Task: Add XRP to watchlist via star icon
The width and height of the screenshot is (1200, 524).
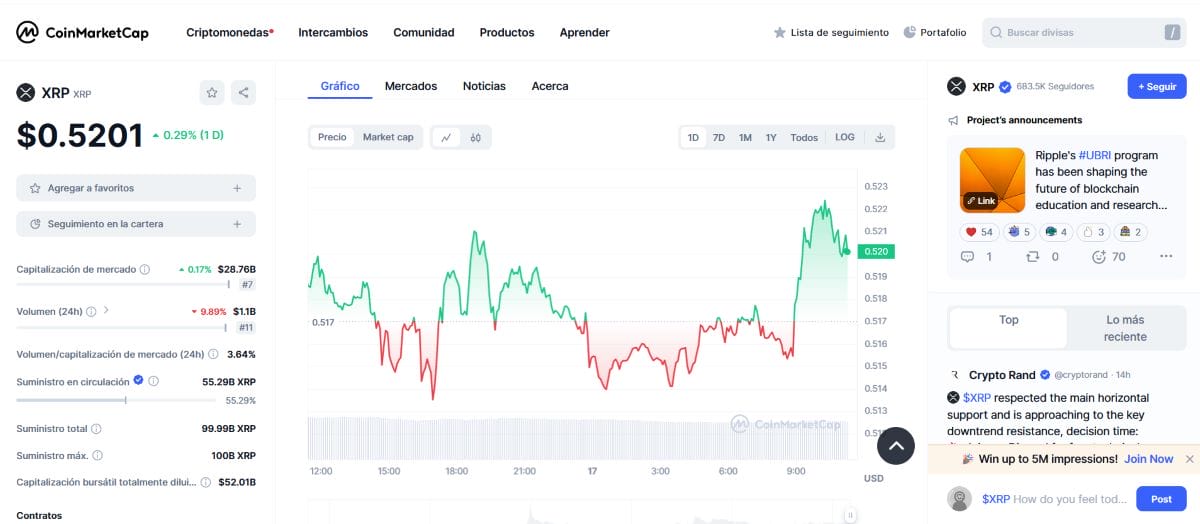Action: point(212,93)
